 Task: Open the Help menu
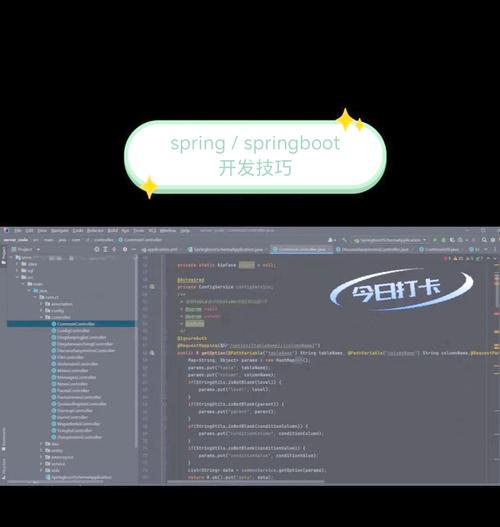pyautogui.click(x=185, y=231)
